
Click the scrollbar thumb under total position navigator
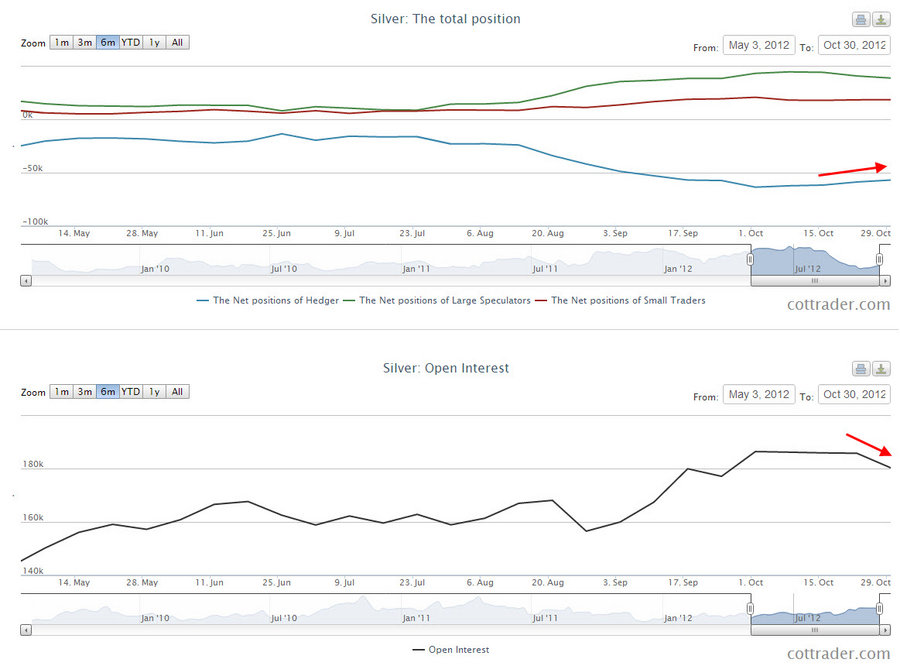814,282
